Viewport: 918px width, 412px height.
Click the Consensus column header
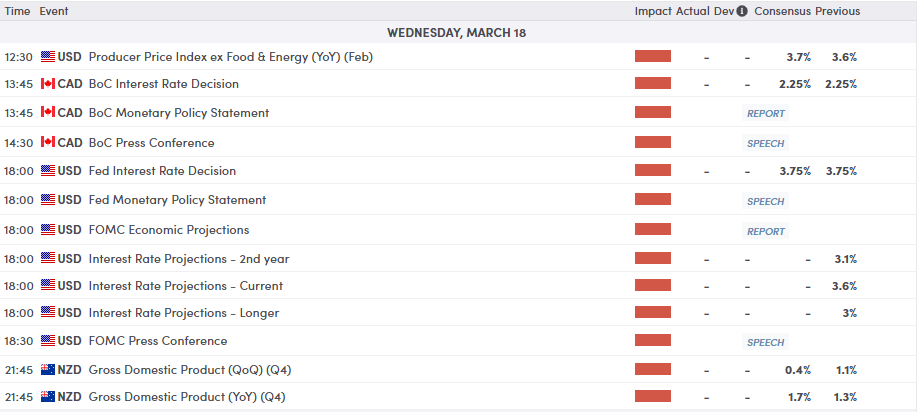pos(783,11)
